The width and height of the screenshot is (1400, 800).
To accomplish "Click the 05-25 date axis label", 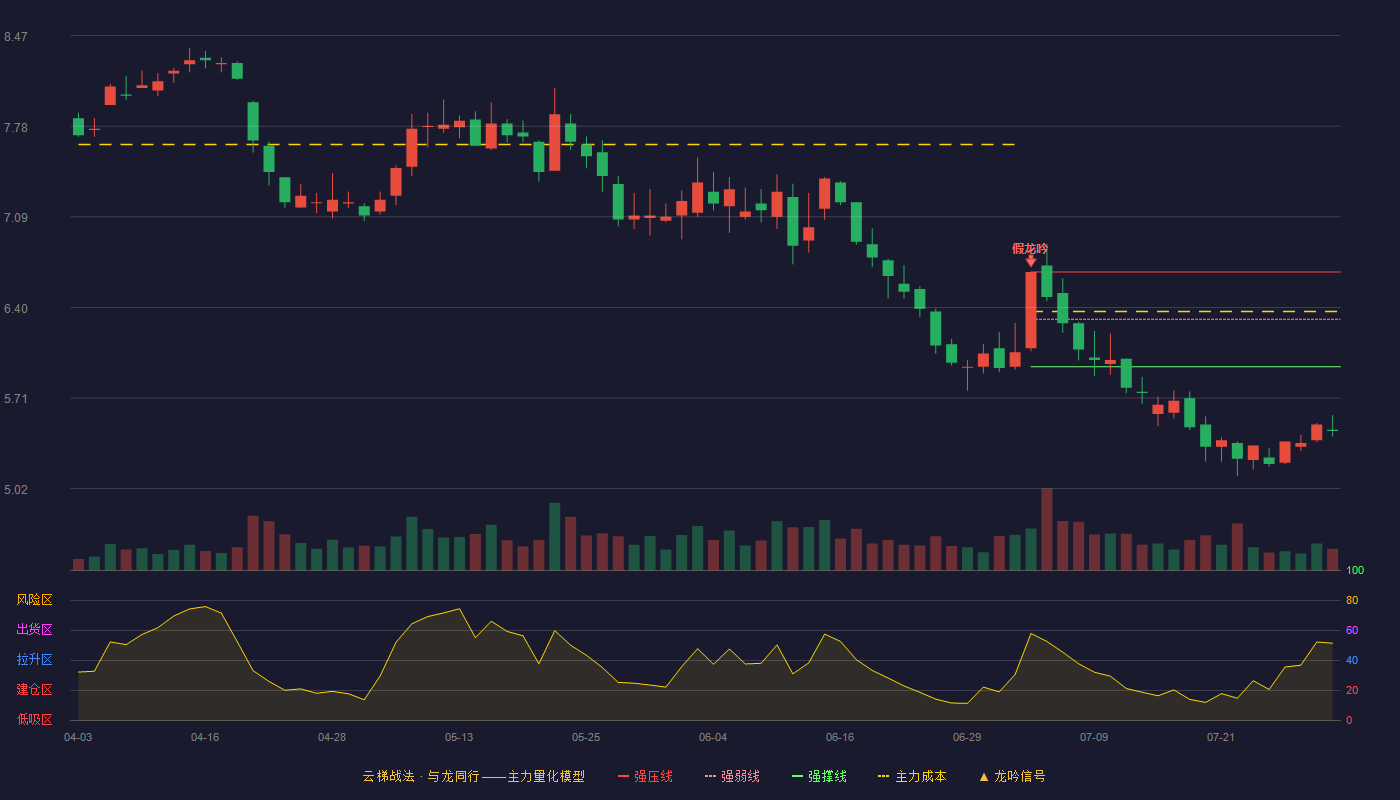I will point(586,737).
